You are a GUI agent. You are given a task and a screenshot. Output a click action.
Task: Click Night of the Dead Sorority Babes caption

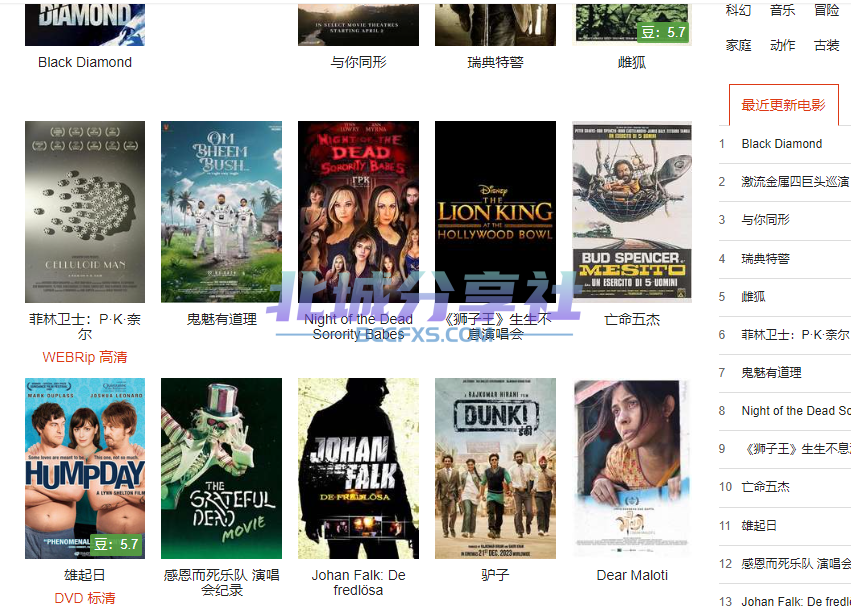point(358,326)
